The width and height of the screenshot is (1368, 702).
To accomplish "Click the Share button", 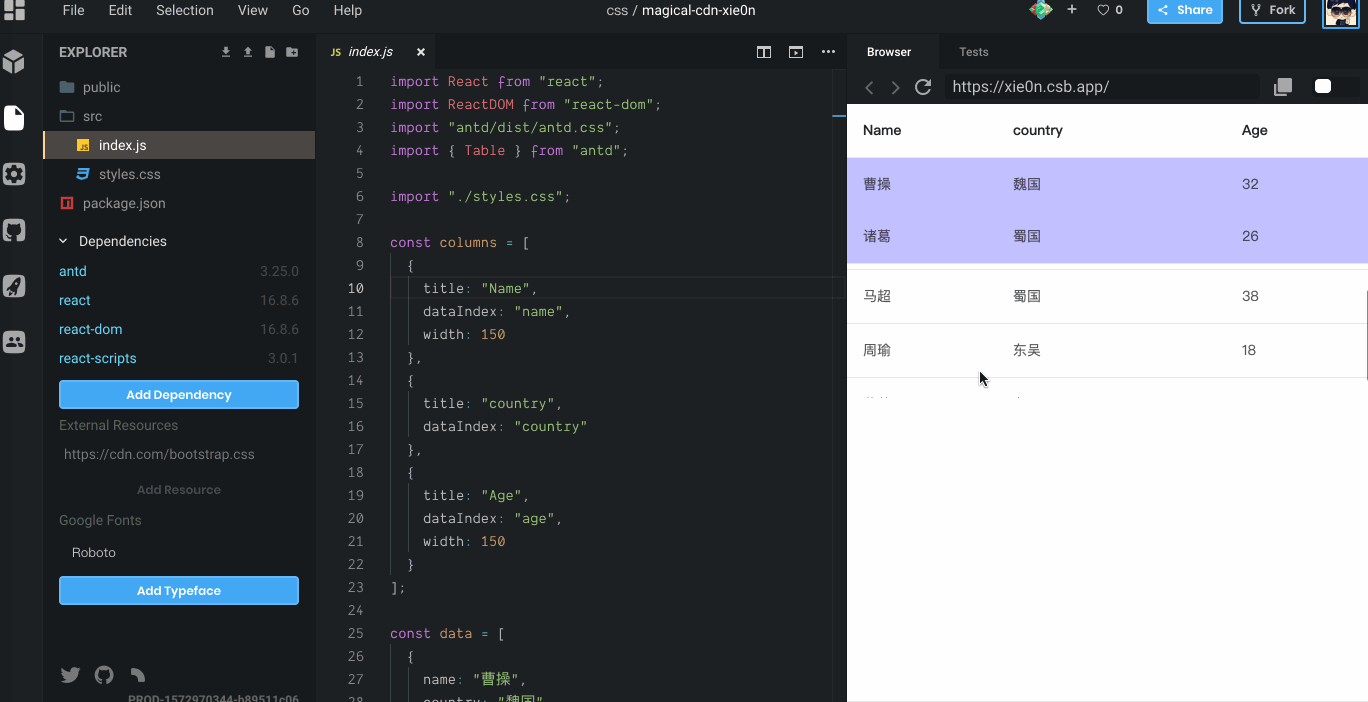I will point(1184,10).
